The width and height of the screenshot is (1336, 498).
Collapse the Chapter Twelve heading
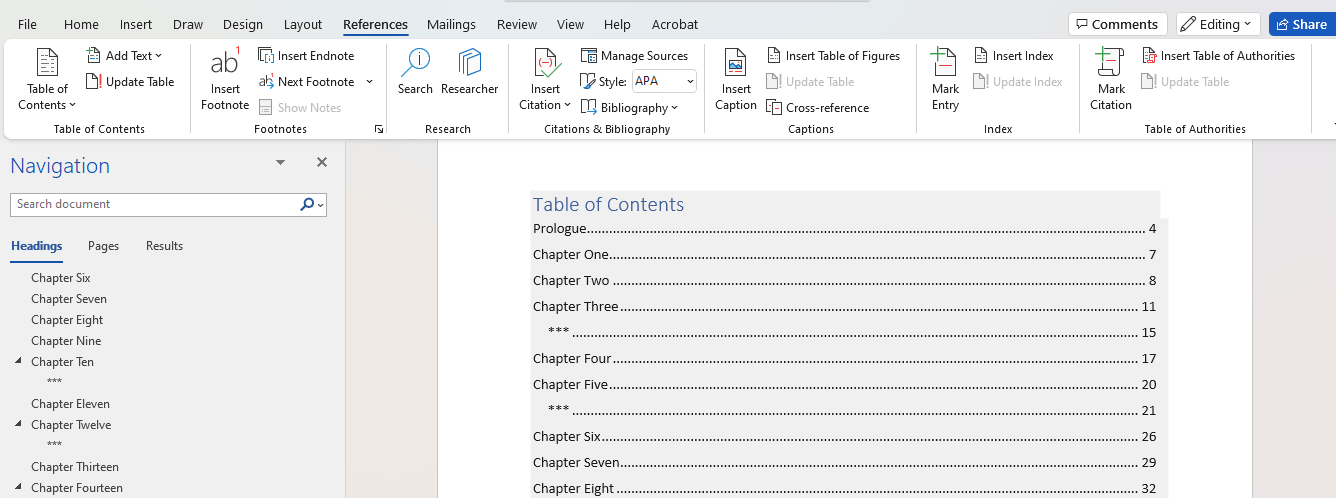(18, 425)
